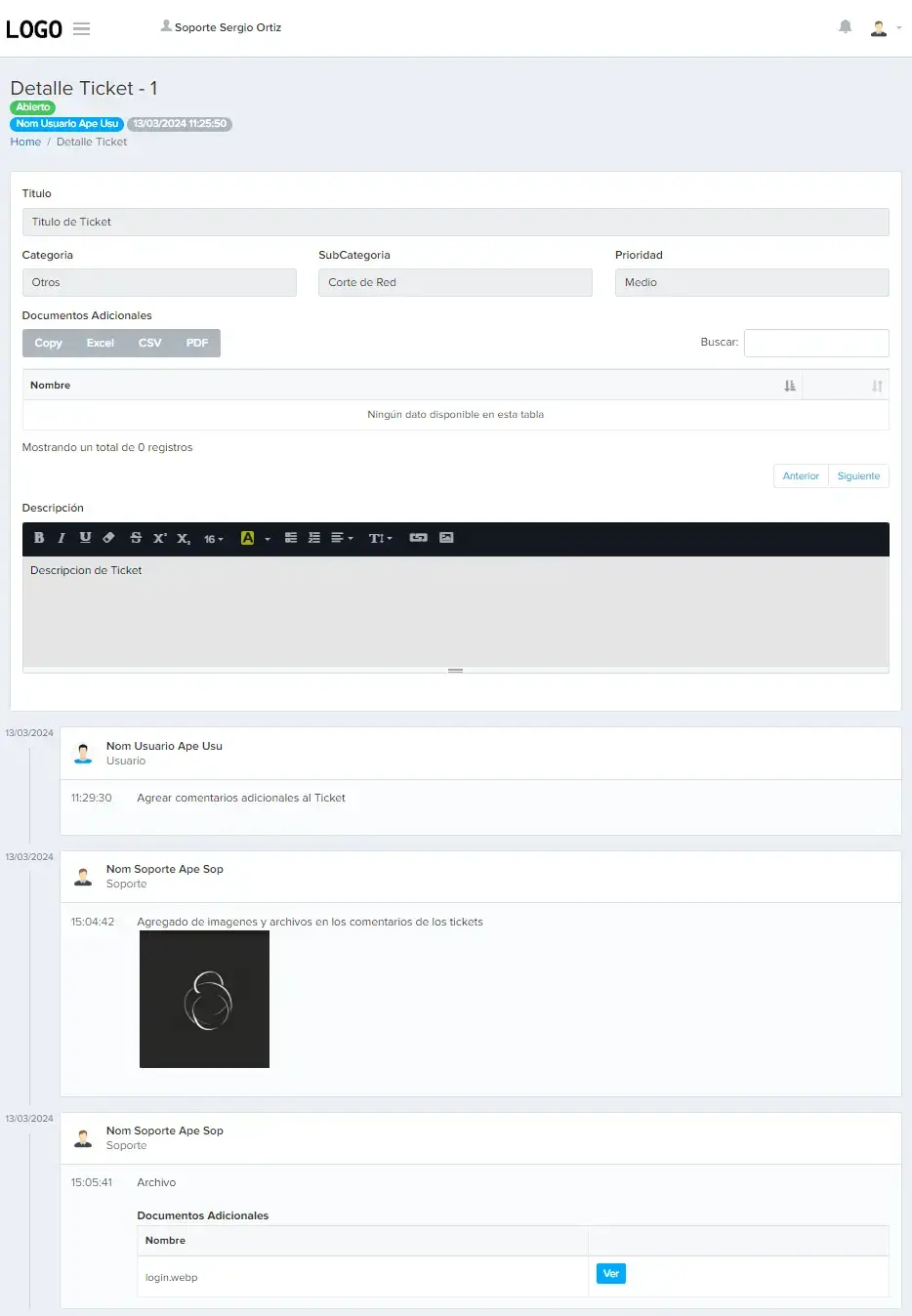The height and width of the screenshot is (1316, 912).
Task: Insert a link in the editor
Action: [x=418, y=538]
